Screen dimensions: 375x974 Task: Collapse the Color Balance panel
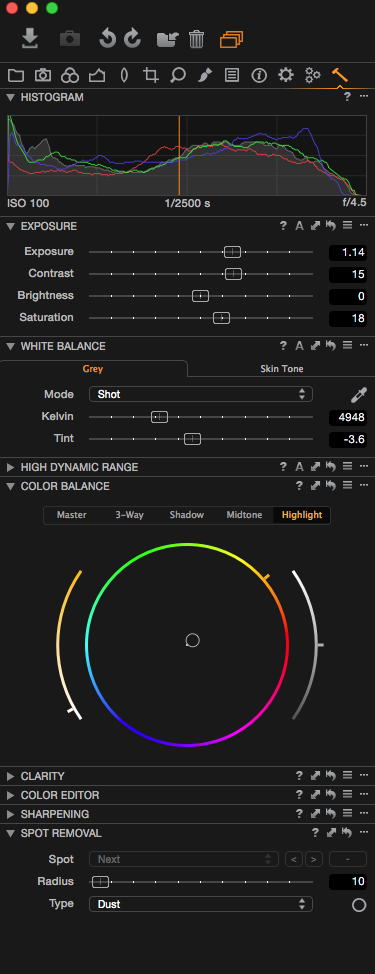pos(11,486)
